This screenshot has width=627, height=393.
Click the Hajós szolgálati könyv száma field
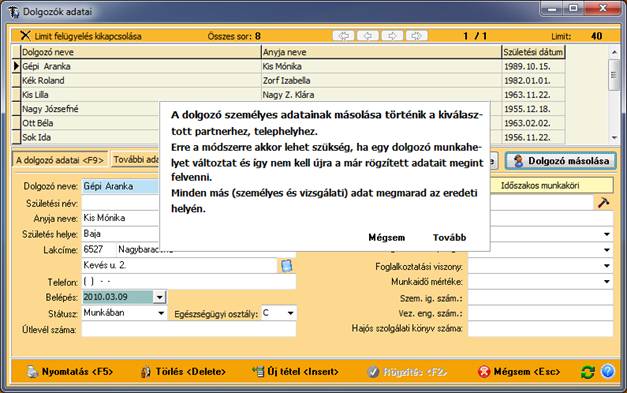(541, 329)
